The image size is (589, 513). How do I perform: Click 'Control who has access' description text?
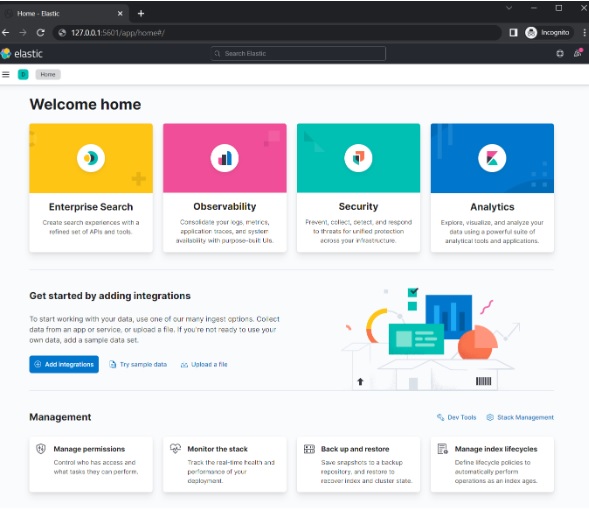point(96,467)
